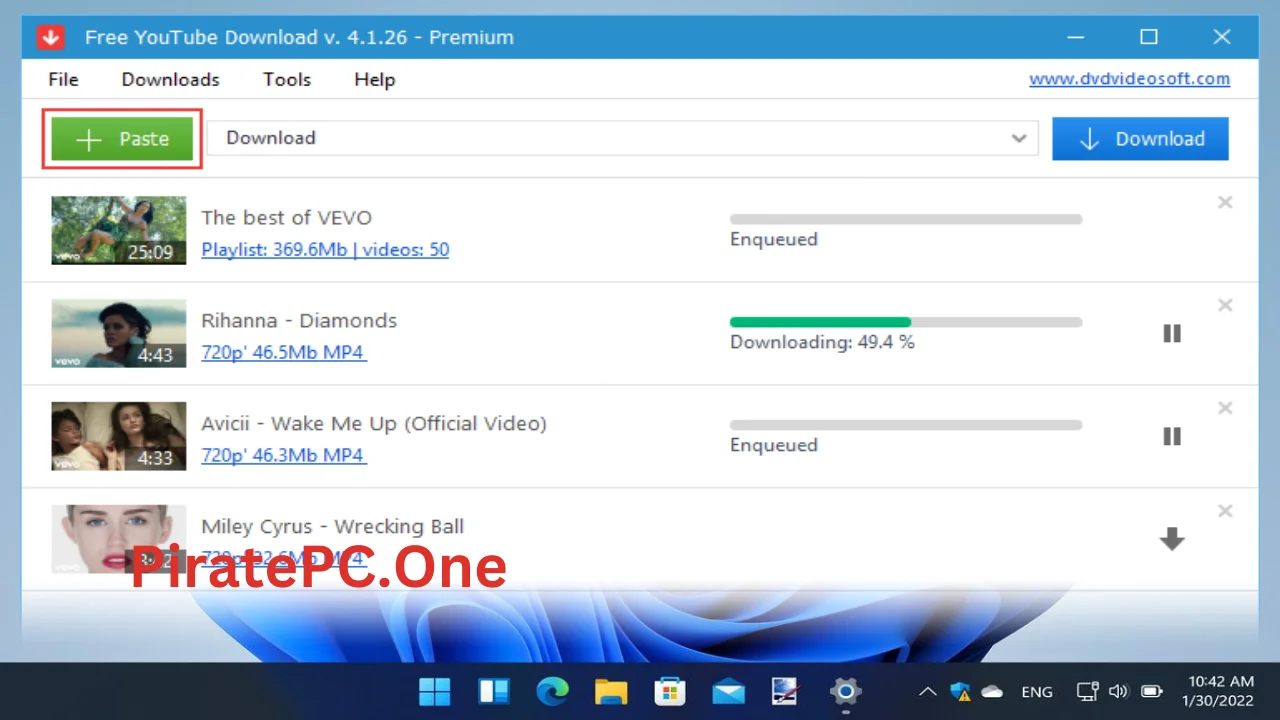
Task: Pause the Rihanna - Diamonds download
Action: (1172, 333)
